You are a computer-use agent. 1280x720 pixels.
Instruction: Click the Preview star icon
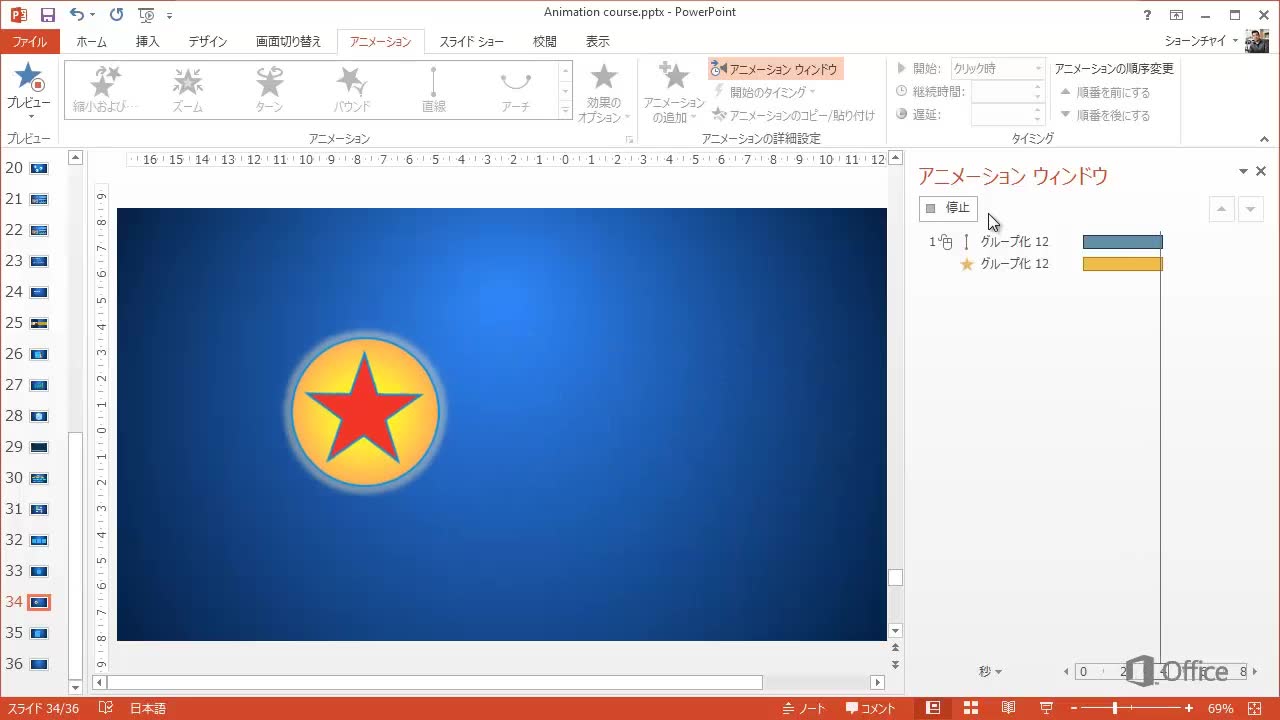click(x=29, y=77)
